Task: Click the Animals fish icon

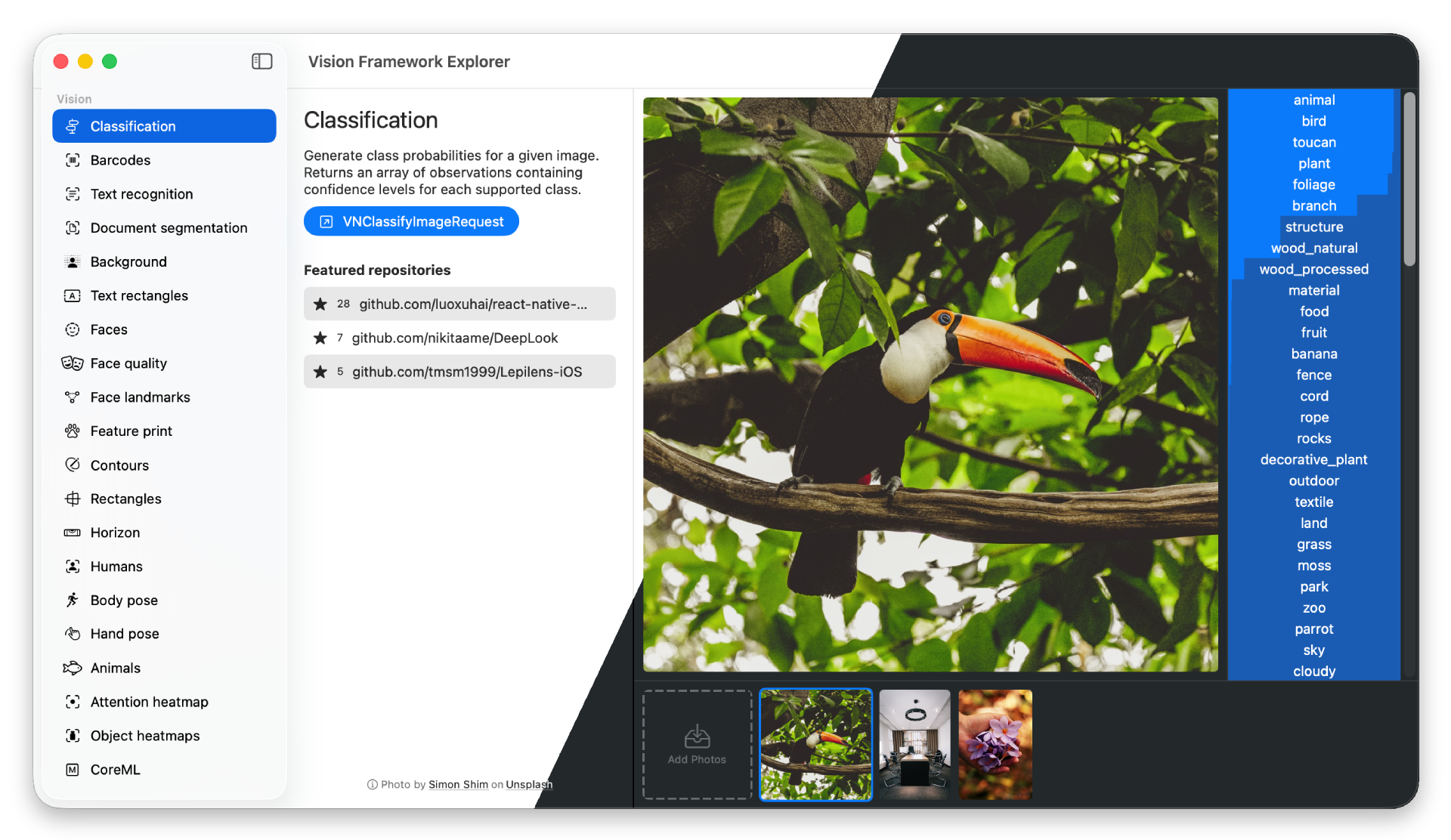Action: 73,668
